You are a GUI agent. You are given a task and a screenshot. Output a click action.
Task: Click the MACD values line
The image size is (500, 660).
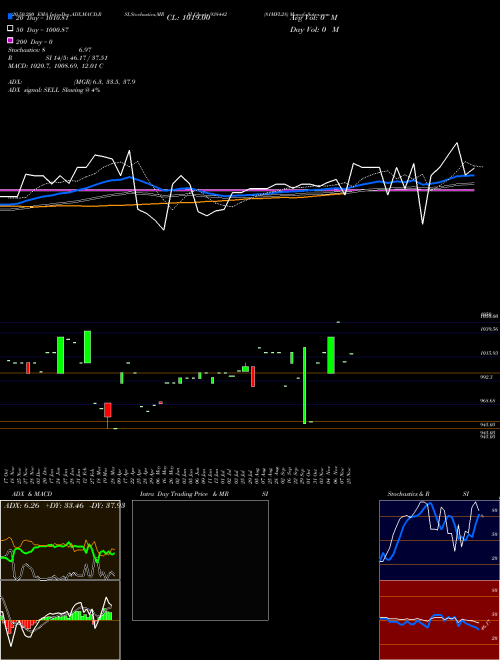(x=56, y=66)
